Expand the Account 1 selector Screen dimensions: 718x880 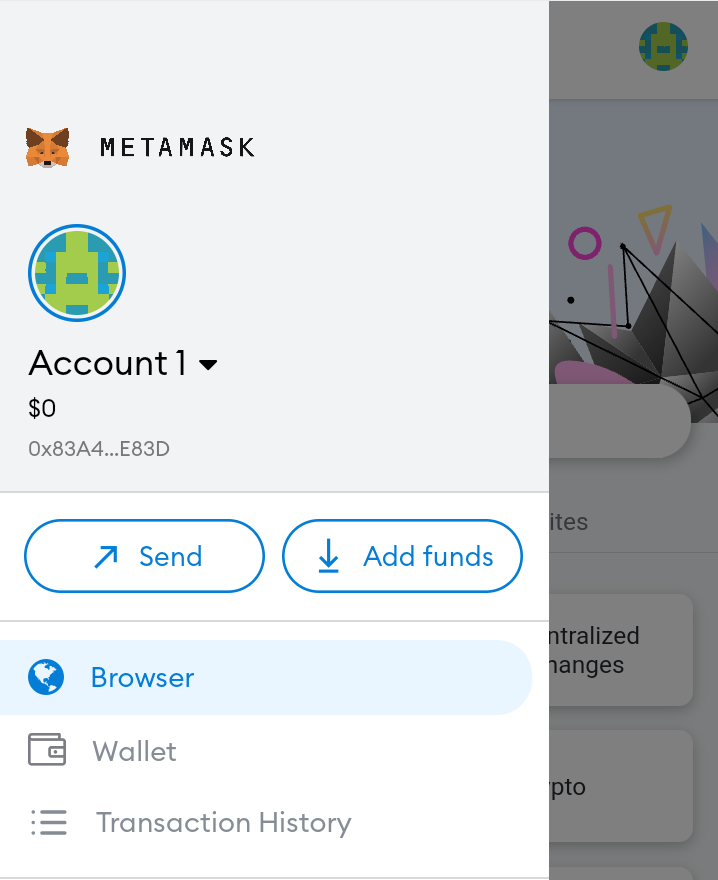(123, 363)
